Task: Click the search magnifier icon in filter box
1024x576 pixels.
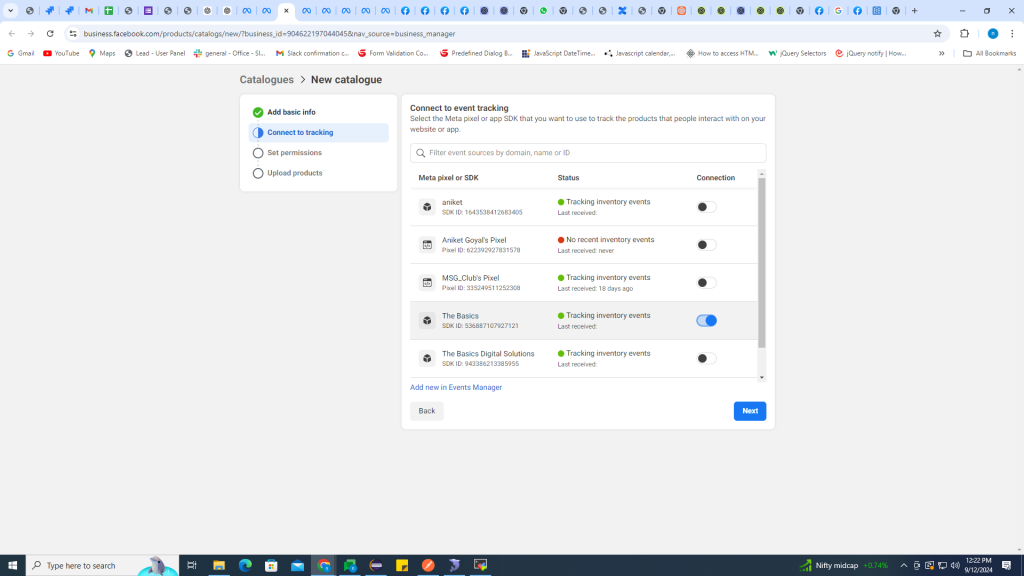Action: click(421, 154)
